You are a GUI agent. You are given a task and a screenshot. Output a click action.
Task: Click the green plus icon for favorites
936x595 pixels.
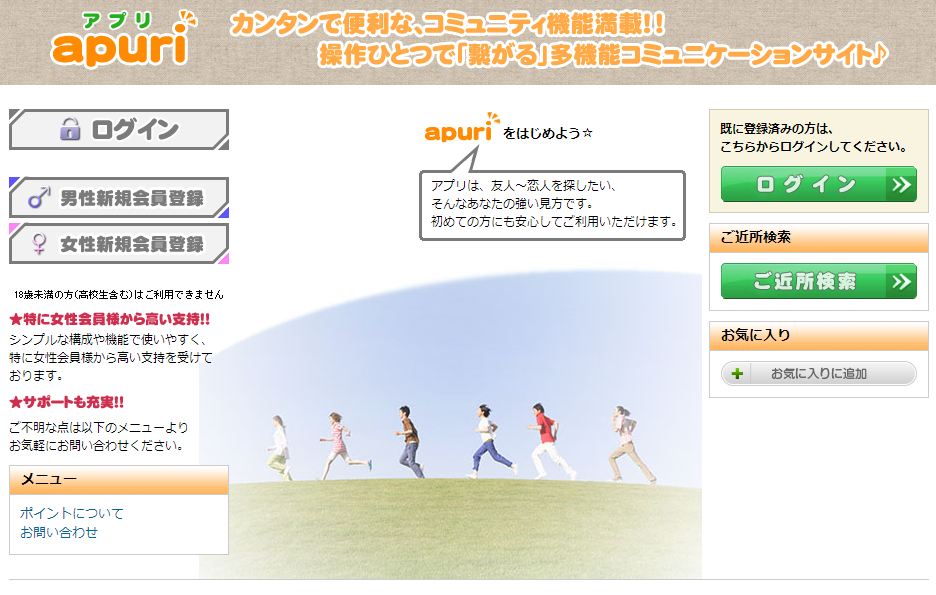click(x=737, y=374)
